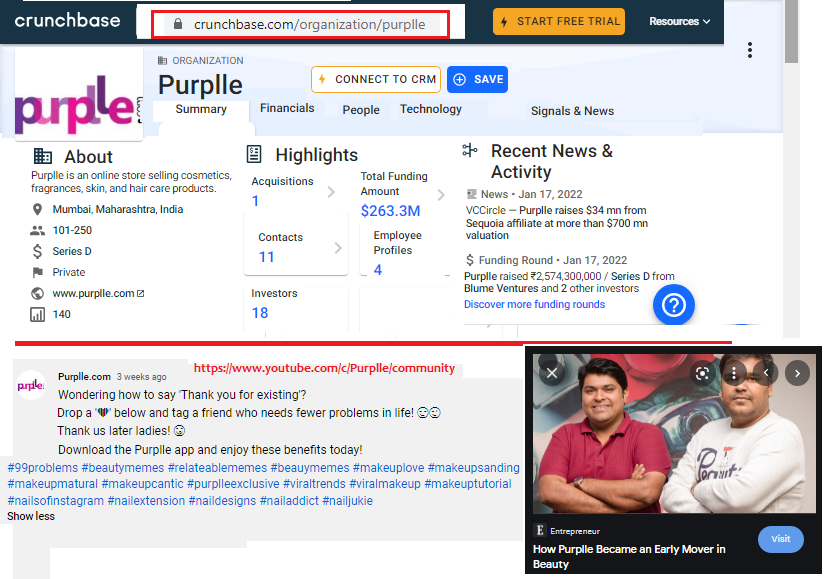Click Blume Ventures investor link

tap(500, 288)
